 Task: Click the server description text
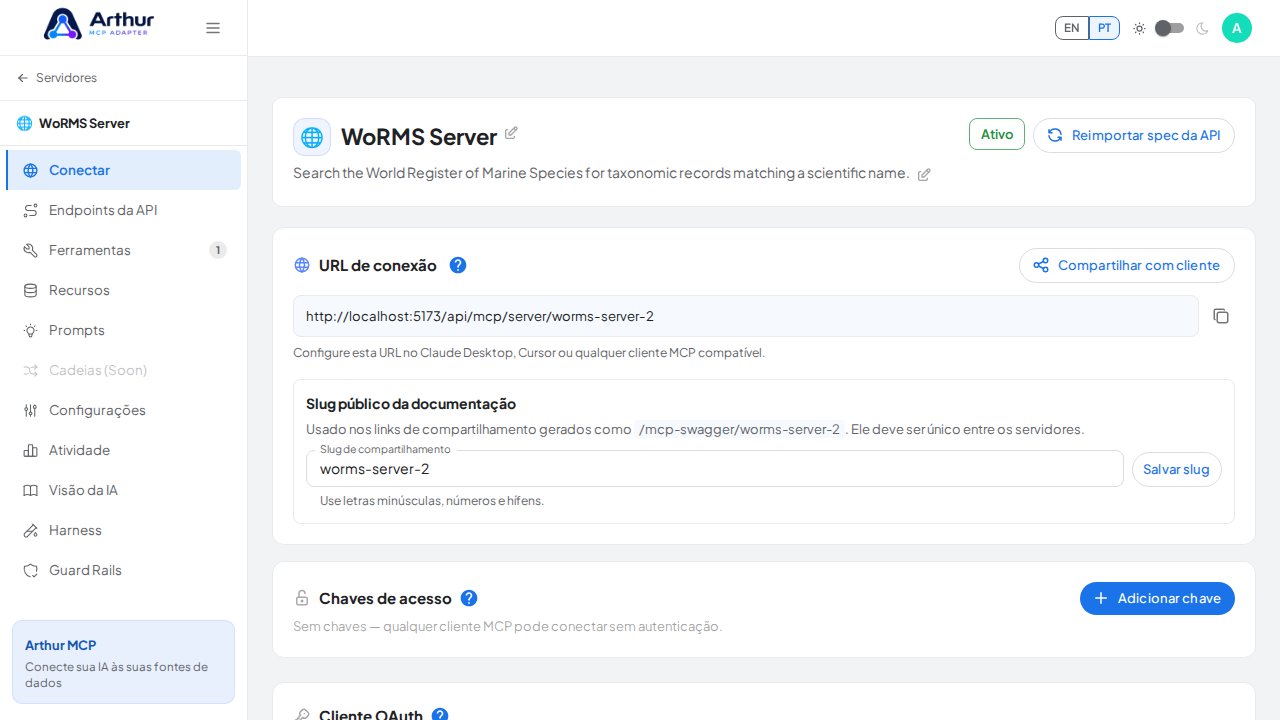coord(601,173)
